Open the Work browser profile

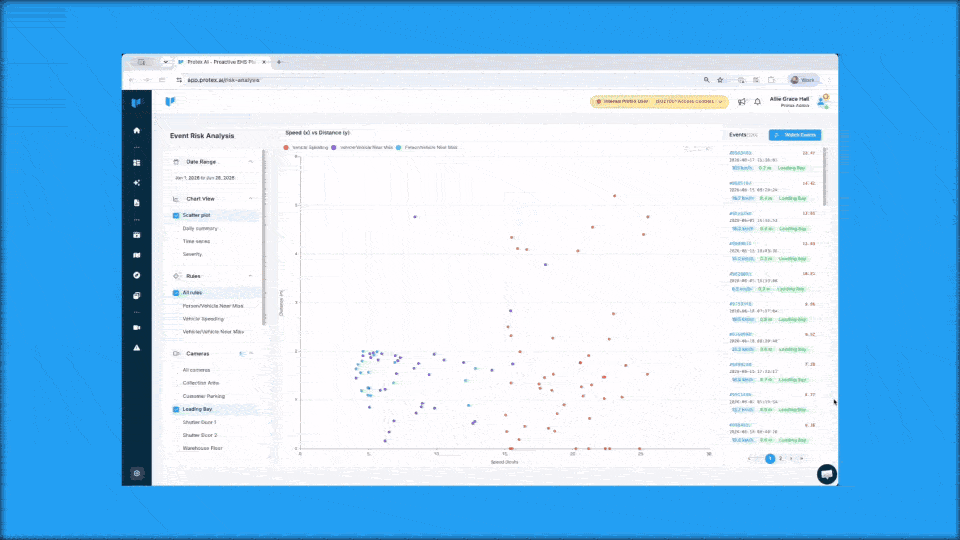[803, 80]
